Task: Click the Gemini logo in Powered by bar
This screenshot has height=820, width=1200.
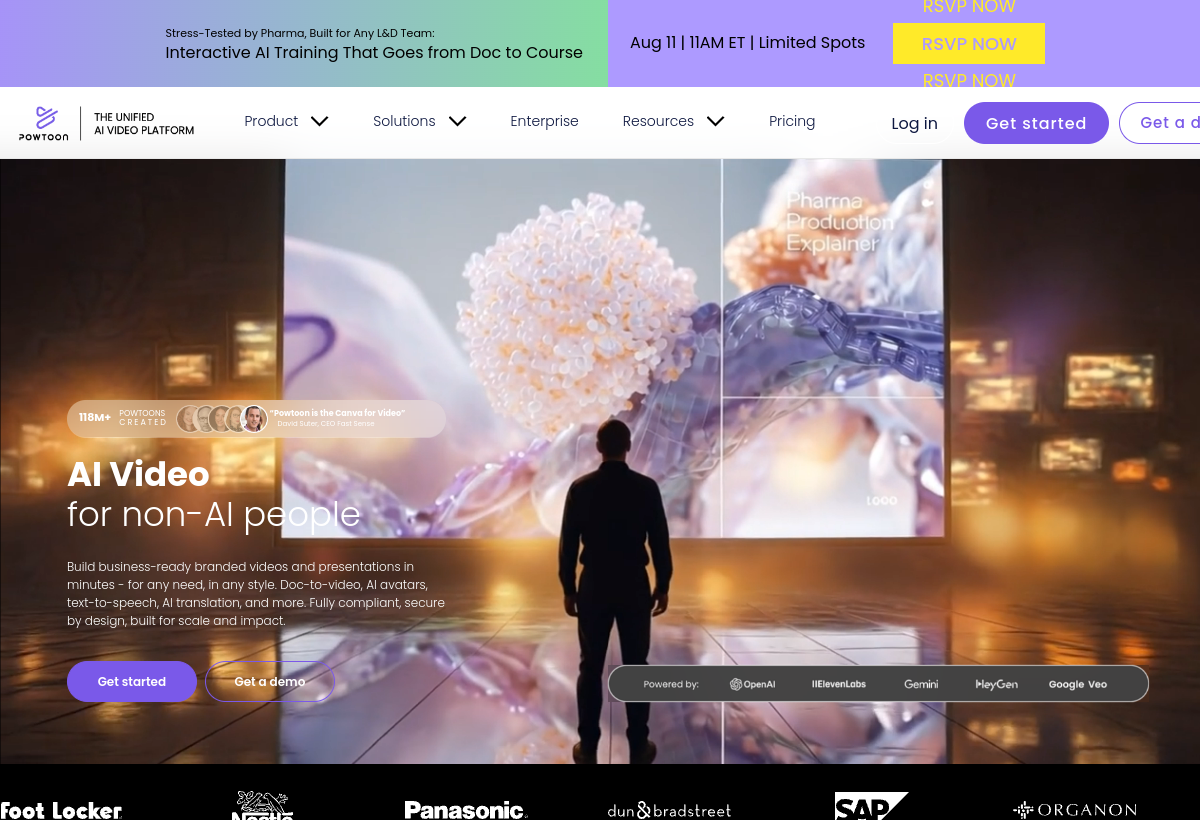Action: [921, 684]
